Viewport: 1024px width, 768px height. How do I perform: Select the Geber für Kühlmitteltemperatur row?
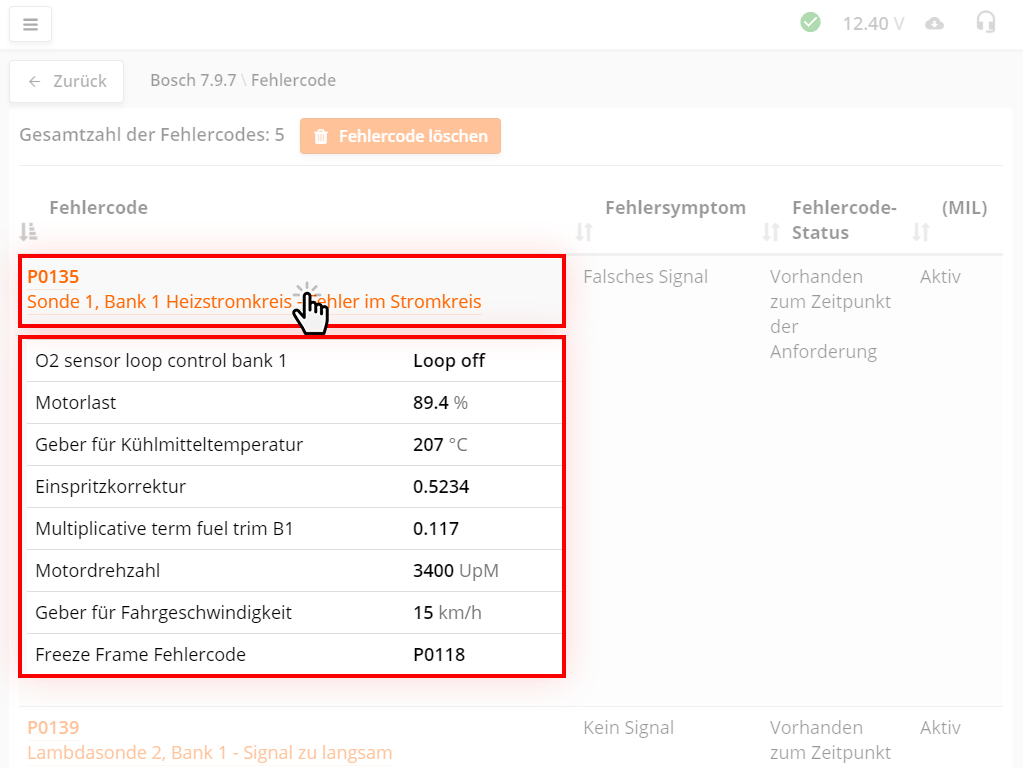click(291, 445)
